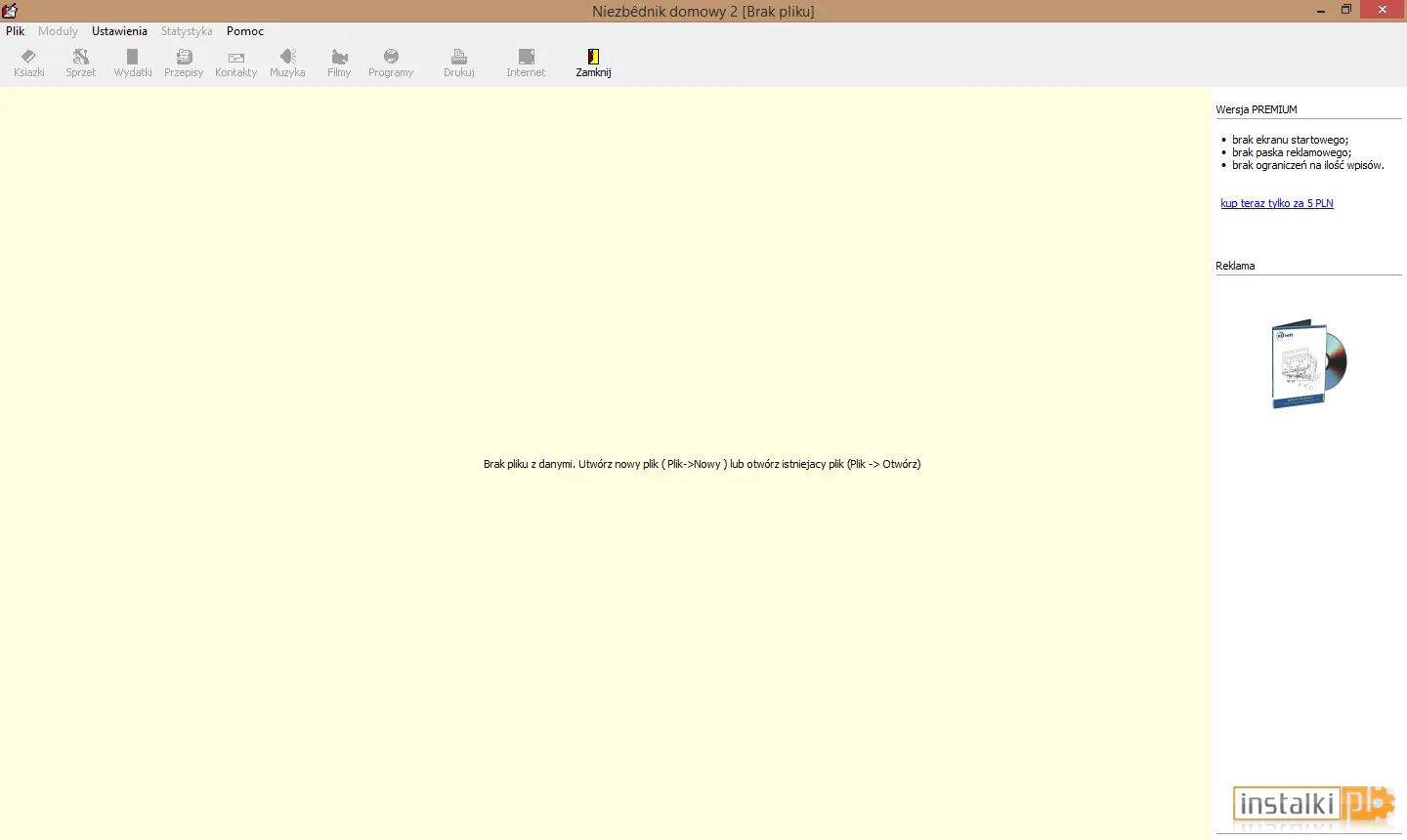Open the Plik menu
Screen dimensions: 1407x840
coord(16,31)
